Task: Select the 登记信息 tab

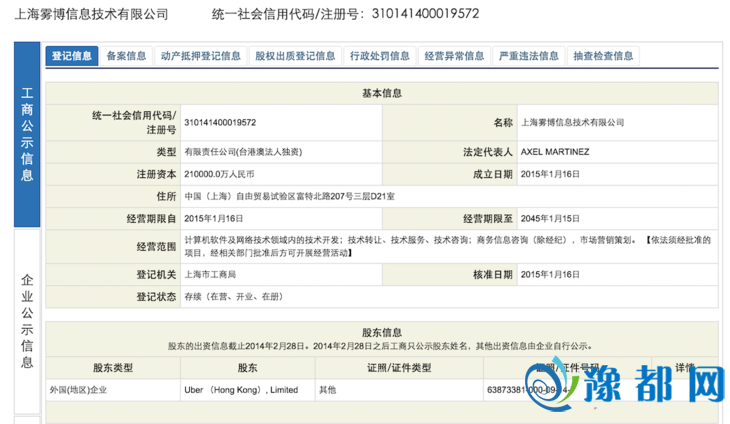Action: click(71, 56)
